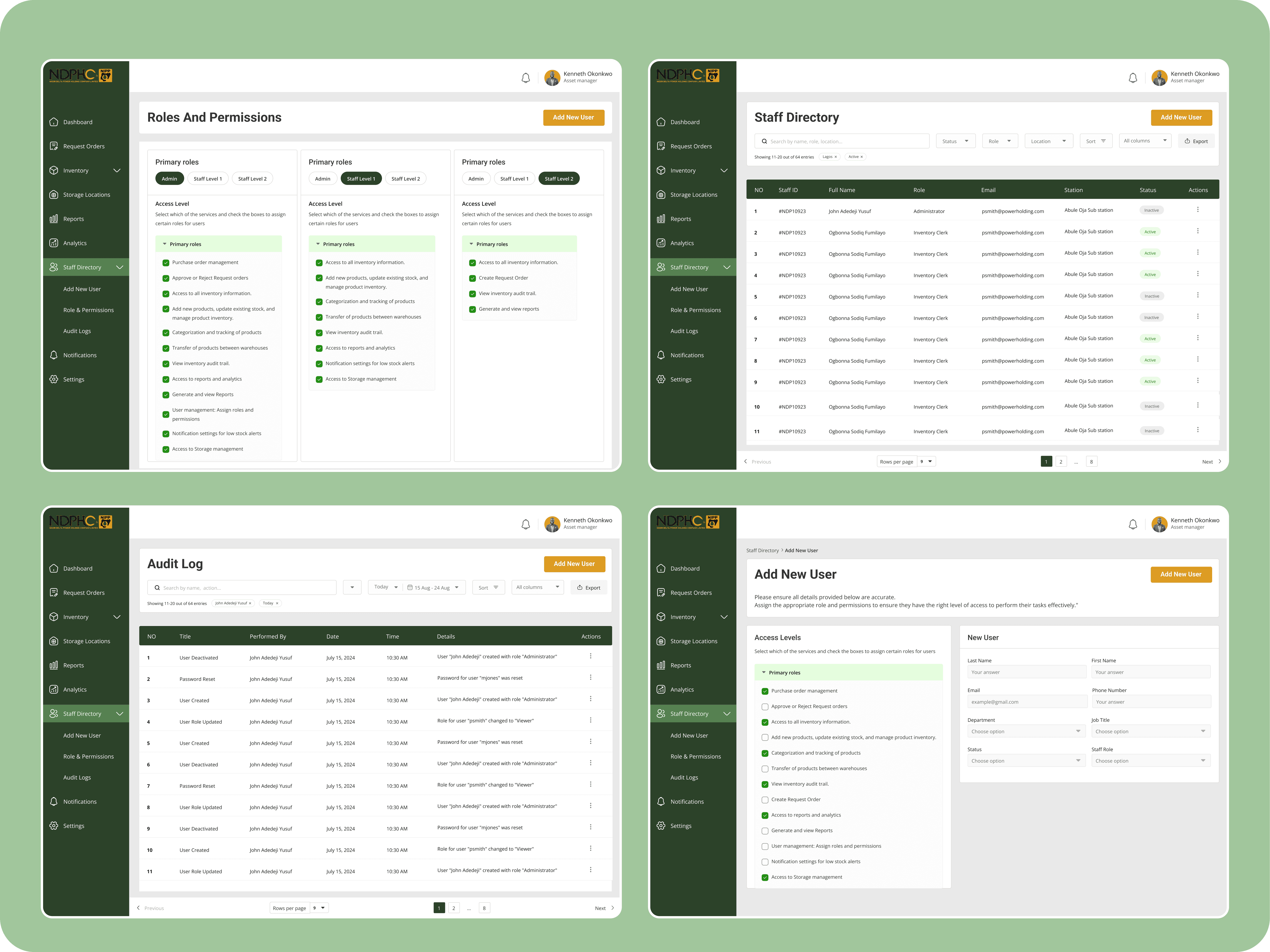
Task: Remove the John Adedeji Yusuf filter chip
Action: pos(250,603)
